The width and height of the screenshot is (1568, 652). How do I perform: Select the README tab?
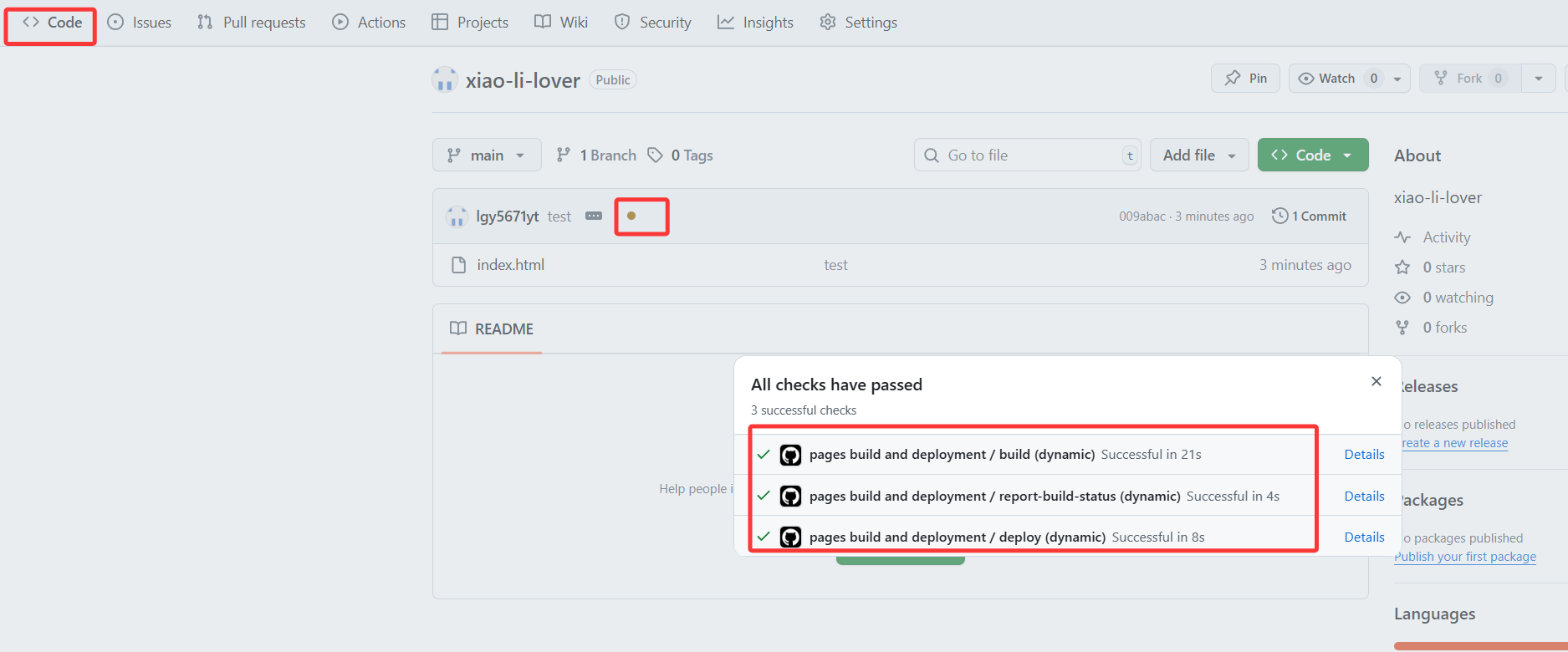492,329
